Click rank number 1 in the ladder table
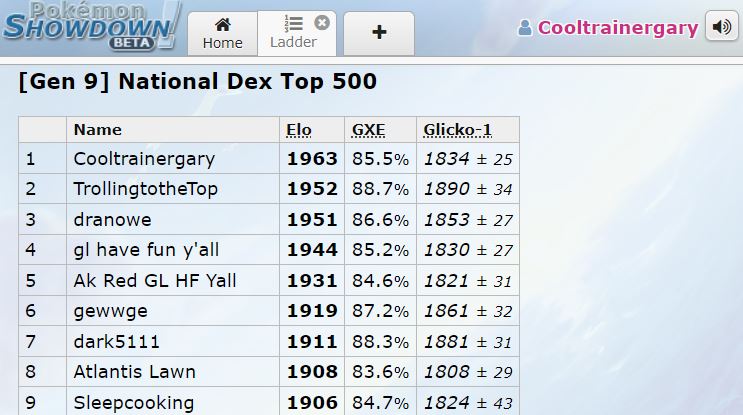Screen dimensions: 743x415 pos(30,159)
